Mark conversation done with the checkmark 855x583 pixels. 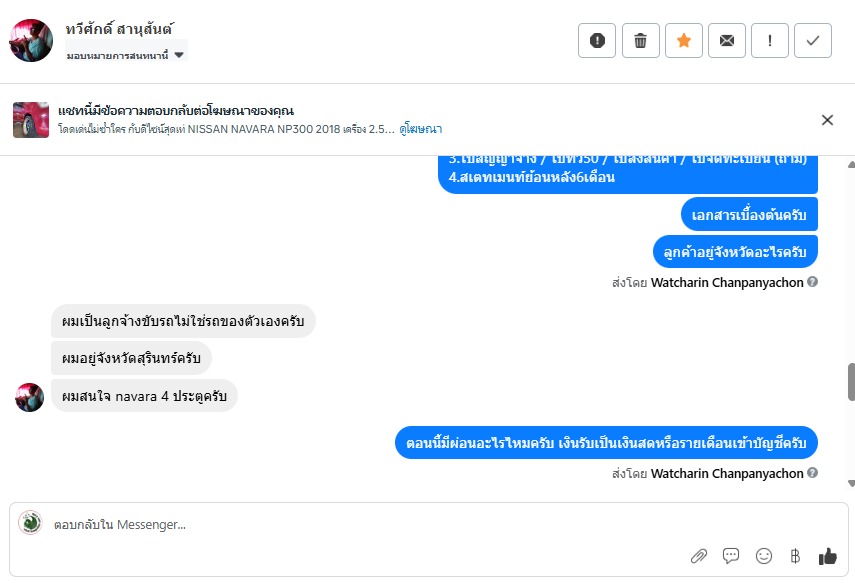[813, 41]
